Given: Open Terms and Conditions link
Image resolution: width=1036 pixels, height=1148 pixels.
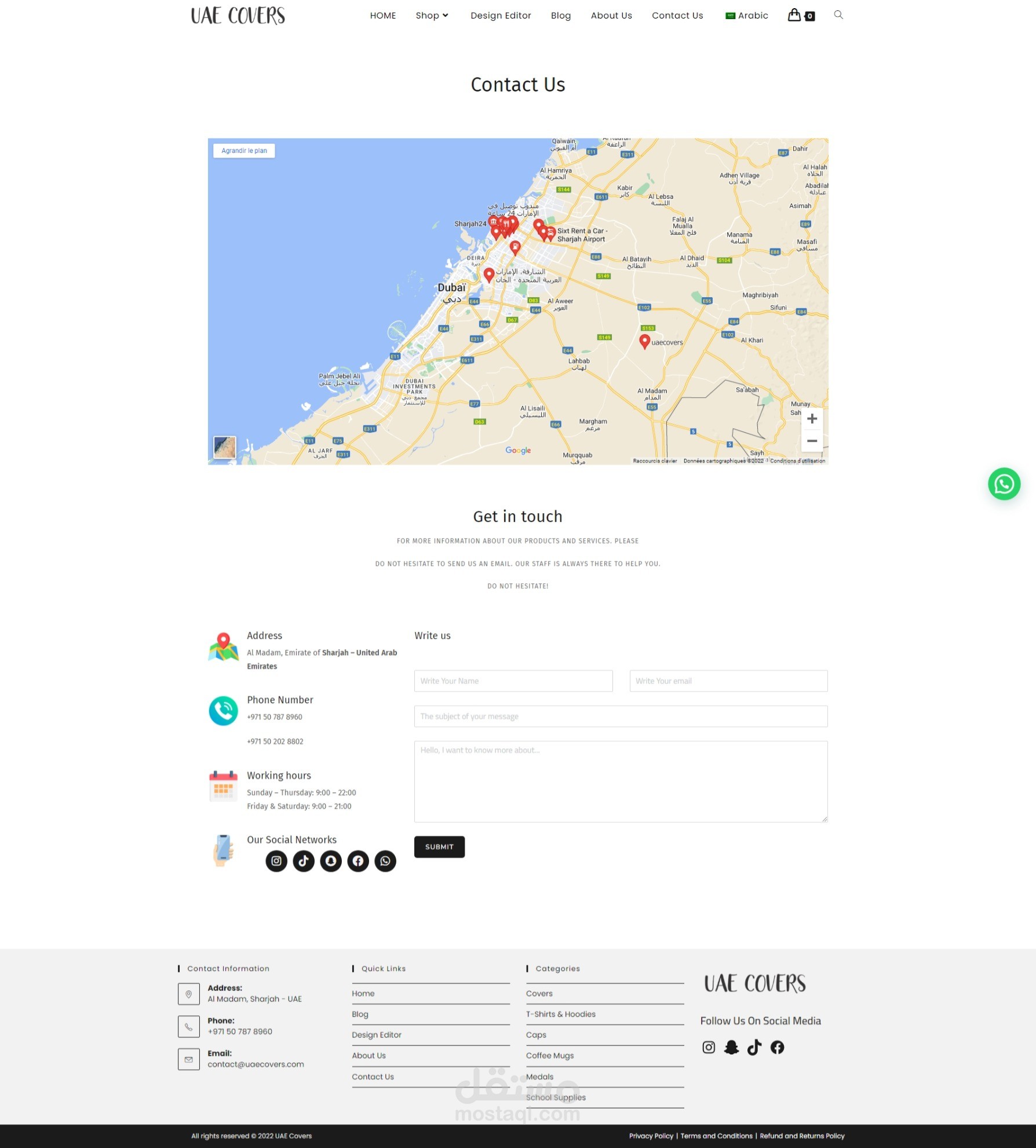Looking at the screenshot, I should (716, 1136).
